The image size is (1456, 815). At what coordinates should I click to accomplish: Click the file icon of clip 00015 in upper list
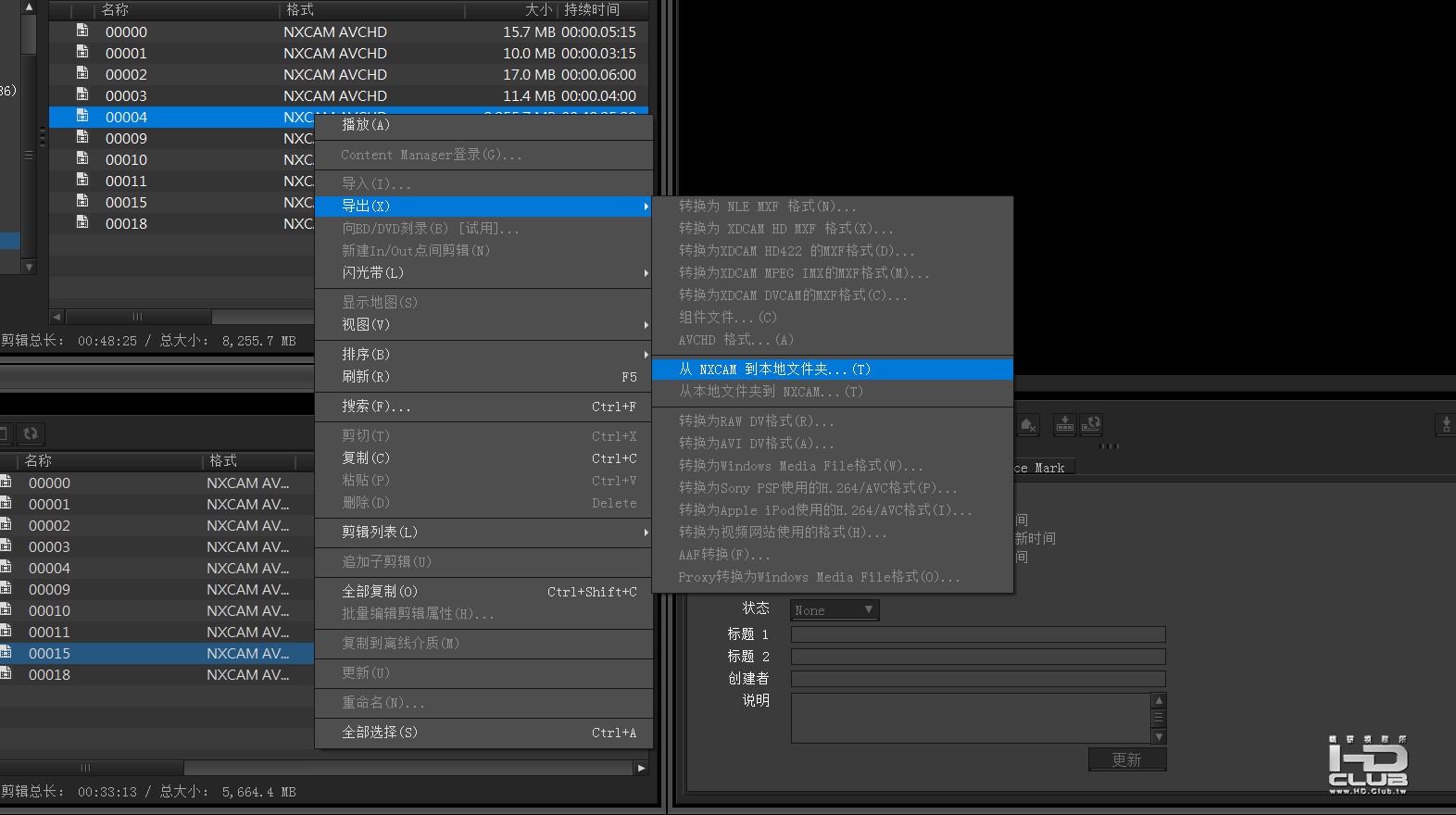82,201
